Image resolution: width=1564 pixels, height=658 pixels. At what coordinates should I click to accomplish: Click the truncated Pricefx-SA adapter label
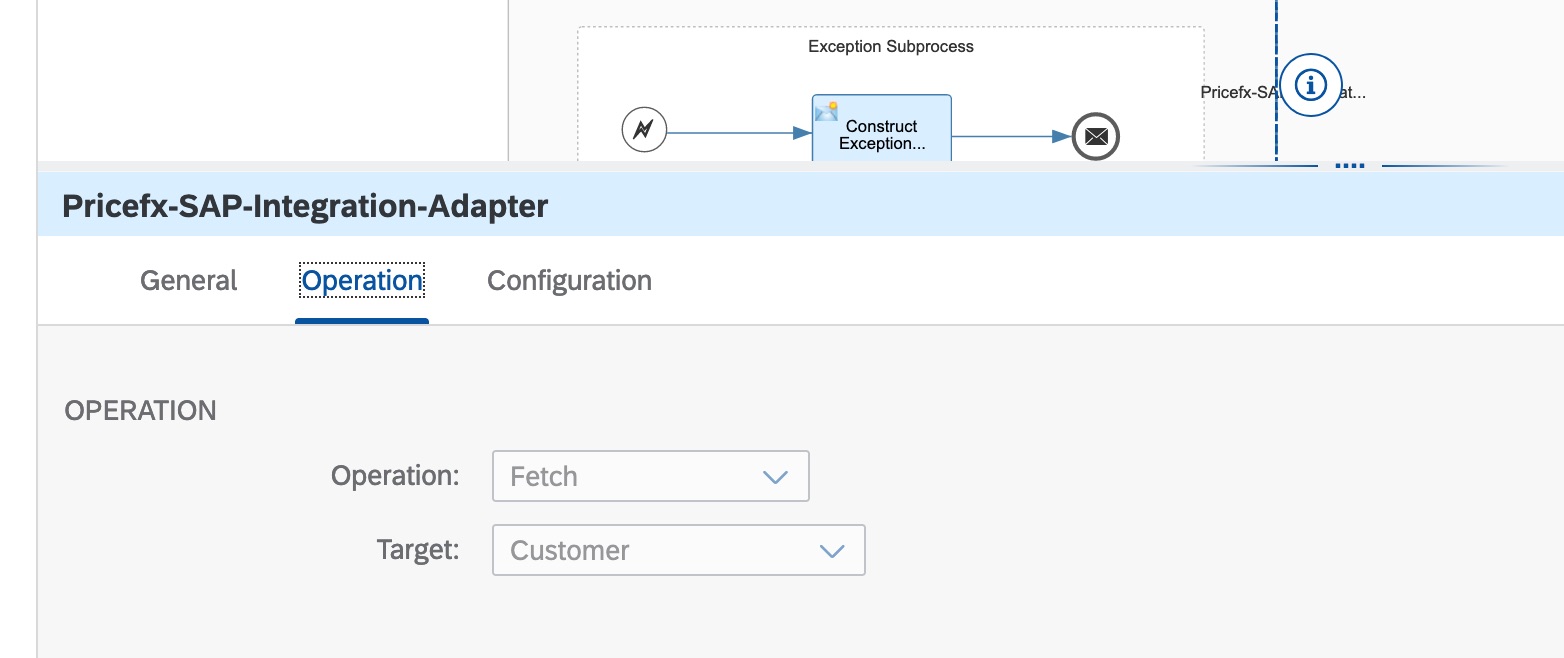pyautogui.click(x=1238, y=93)
